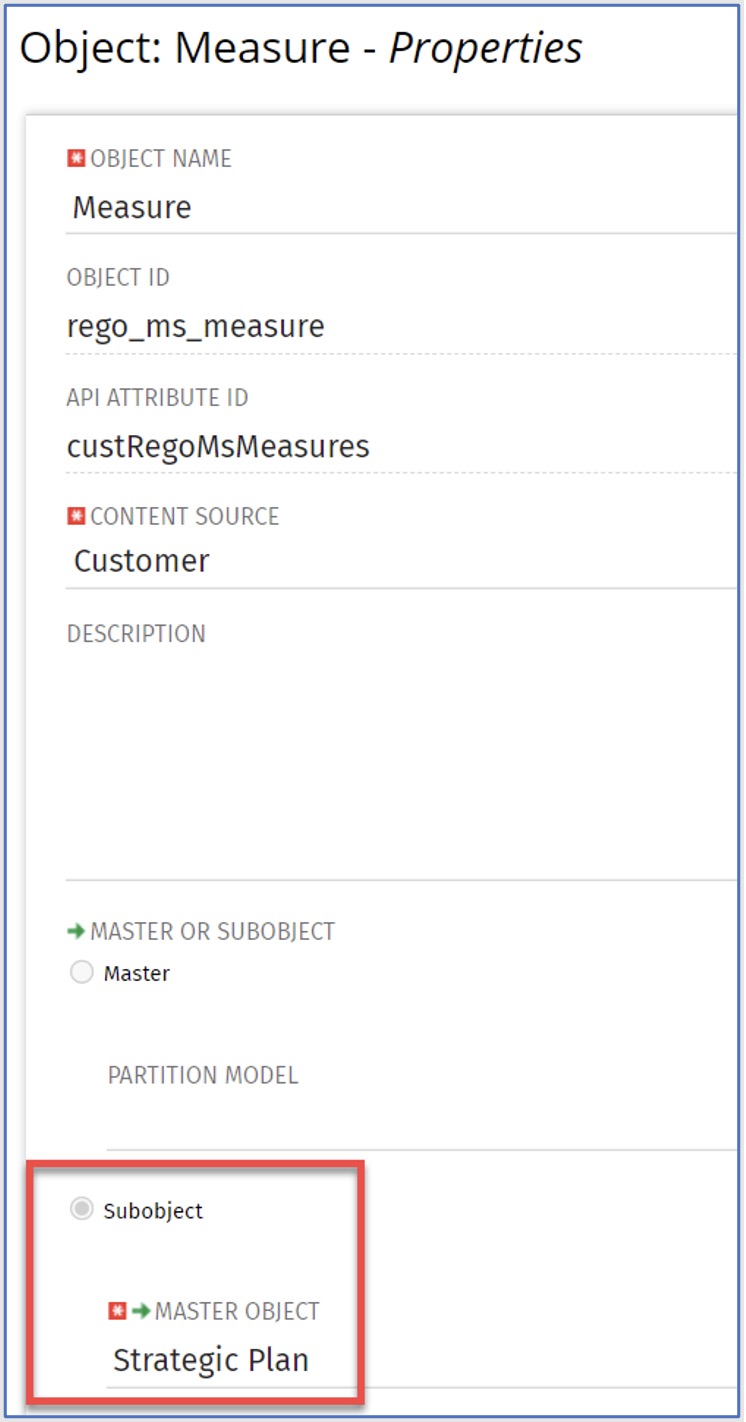The width and height of the screenshot is (746, 1422).
Task: Click the green arrow icon beside Master Object
Action: [140, 1310]
